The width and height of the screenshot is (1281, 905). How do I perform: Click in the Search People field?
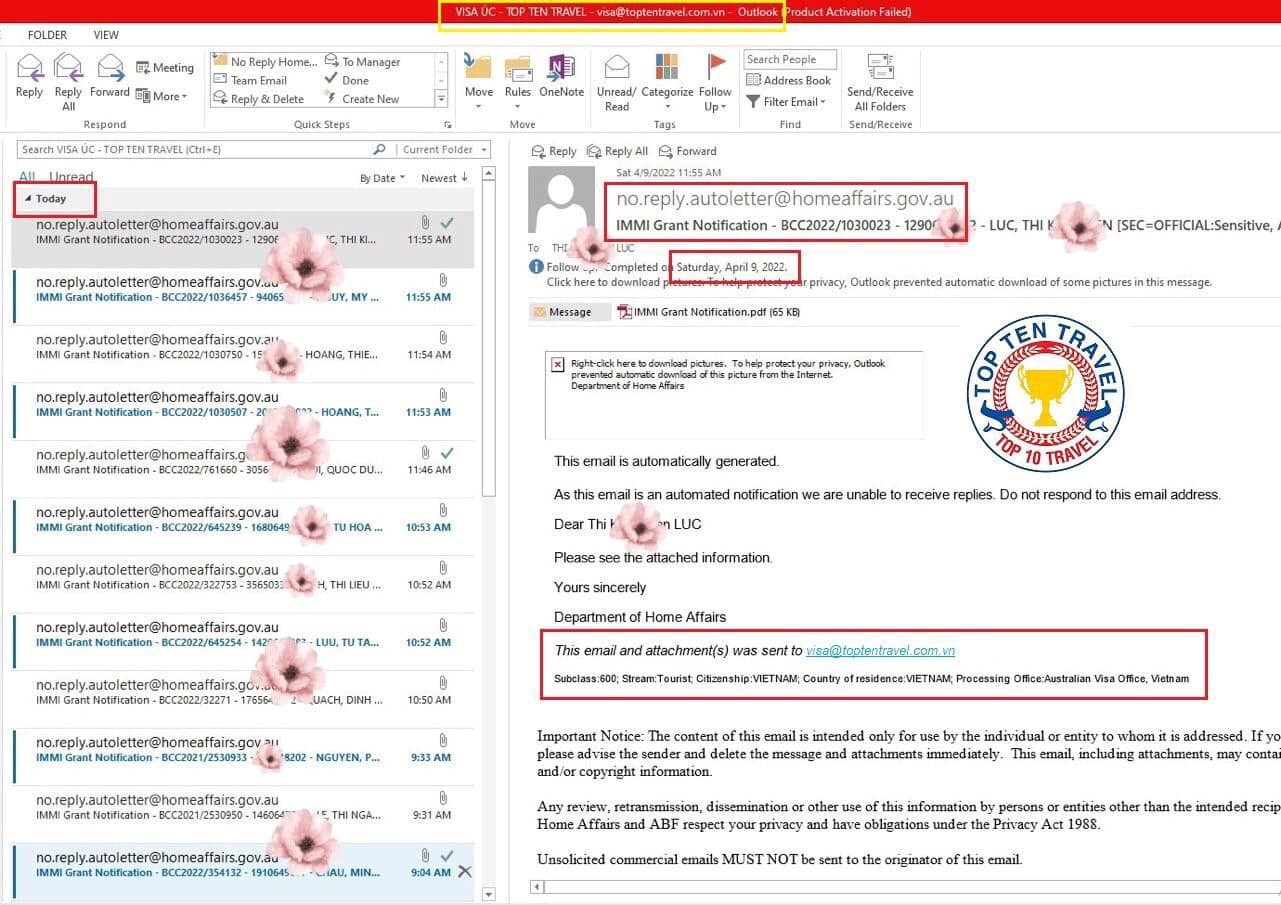point(789,60)
